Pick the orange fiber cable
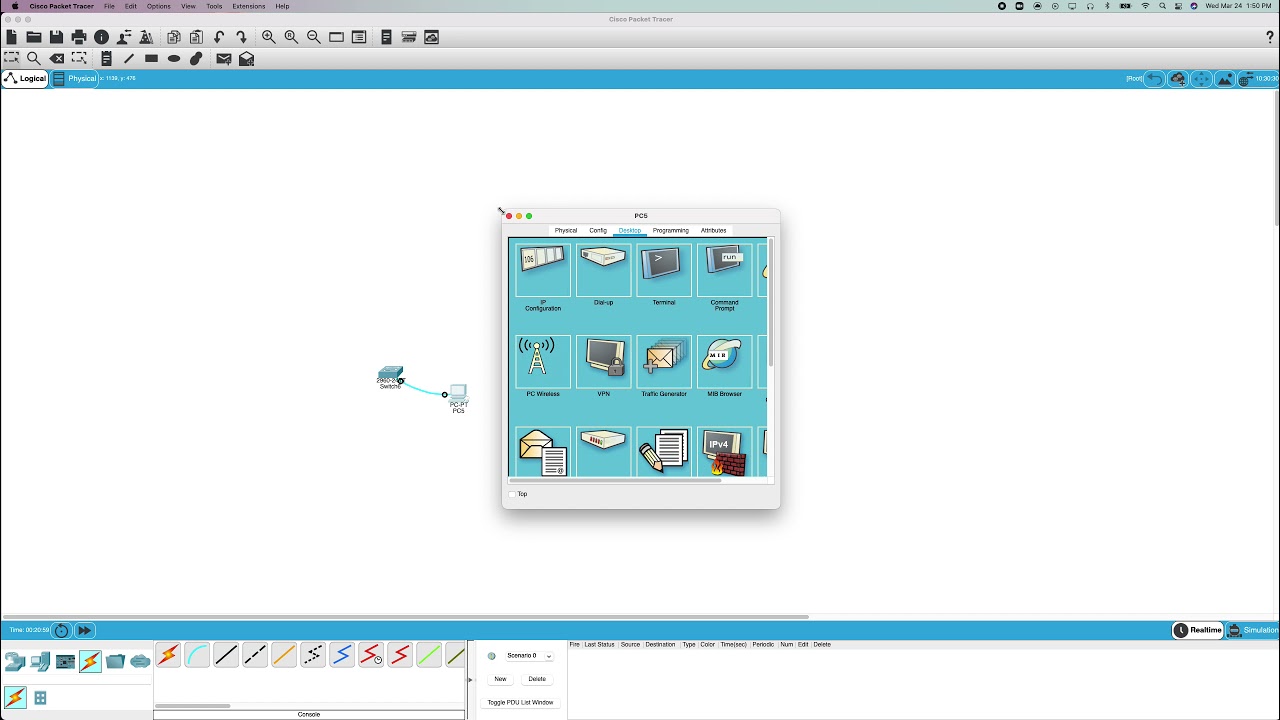The height and width of the screenshot is (720, 1280). (x=284, y=656)
